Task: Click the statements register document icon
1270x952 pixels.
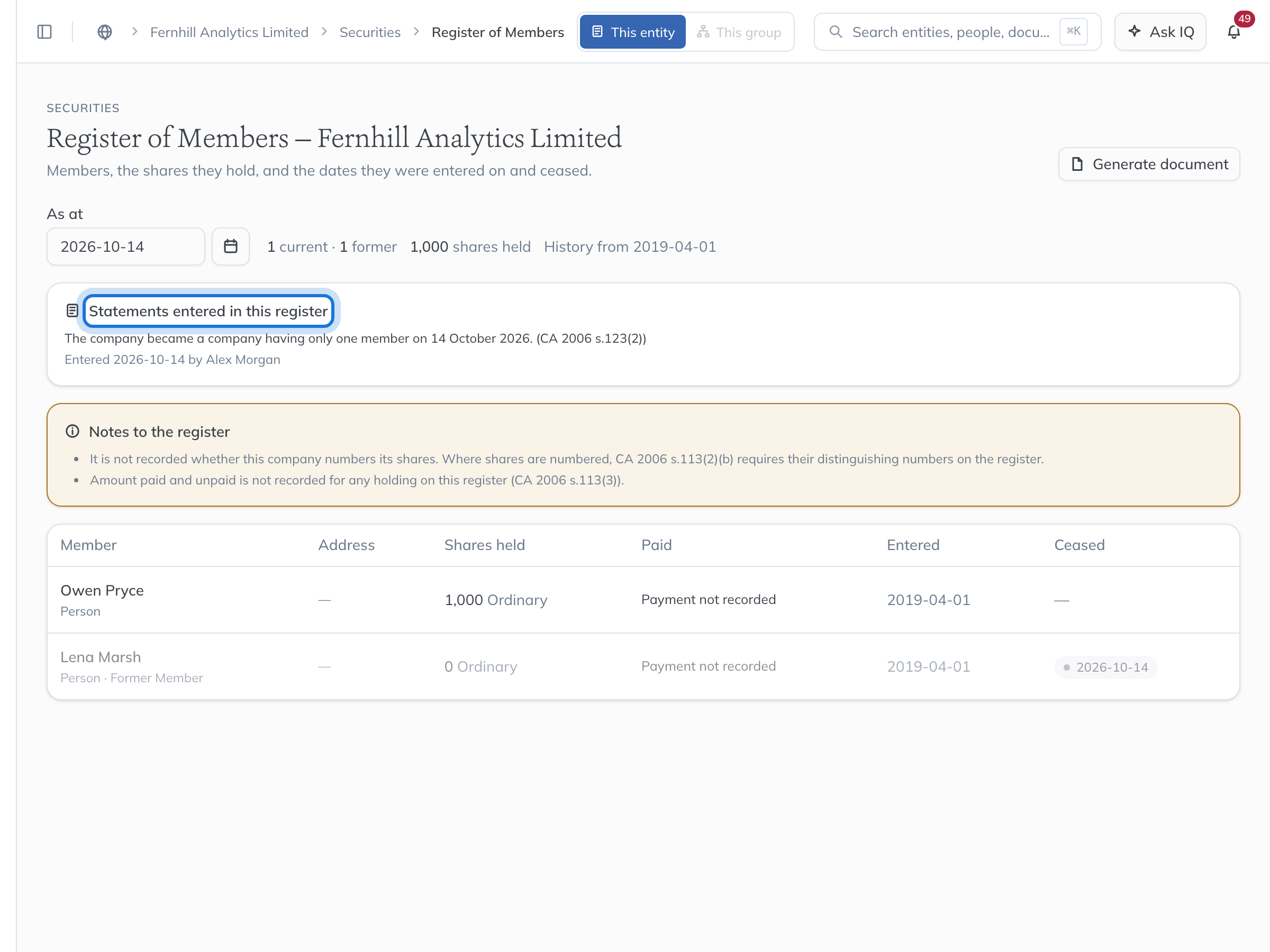Action: [x=72, y=311]
